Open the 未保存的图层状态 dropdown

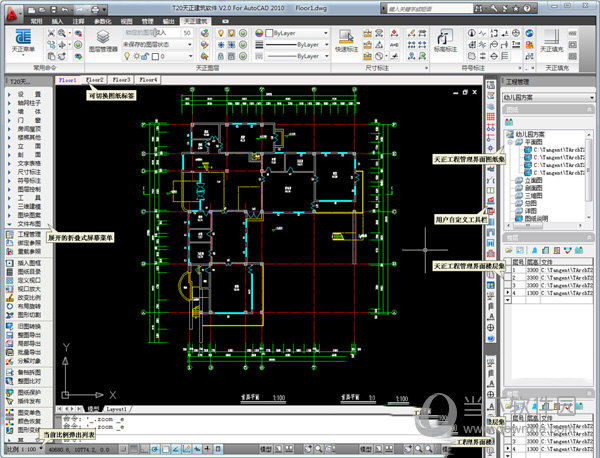pyautogui.click(x=157, y=45)
